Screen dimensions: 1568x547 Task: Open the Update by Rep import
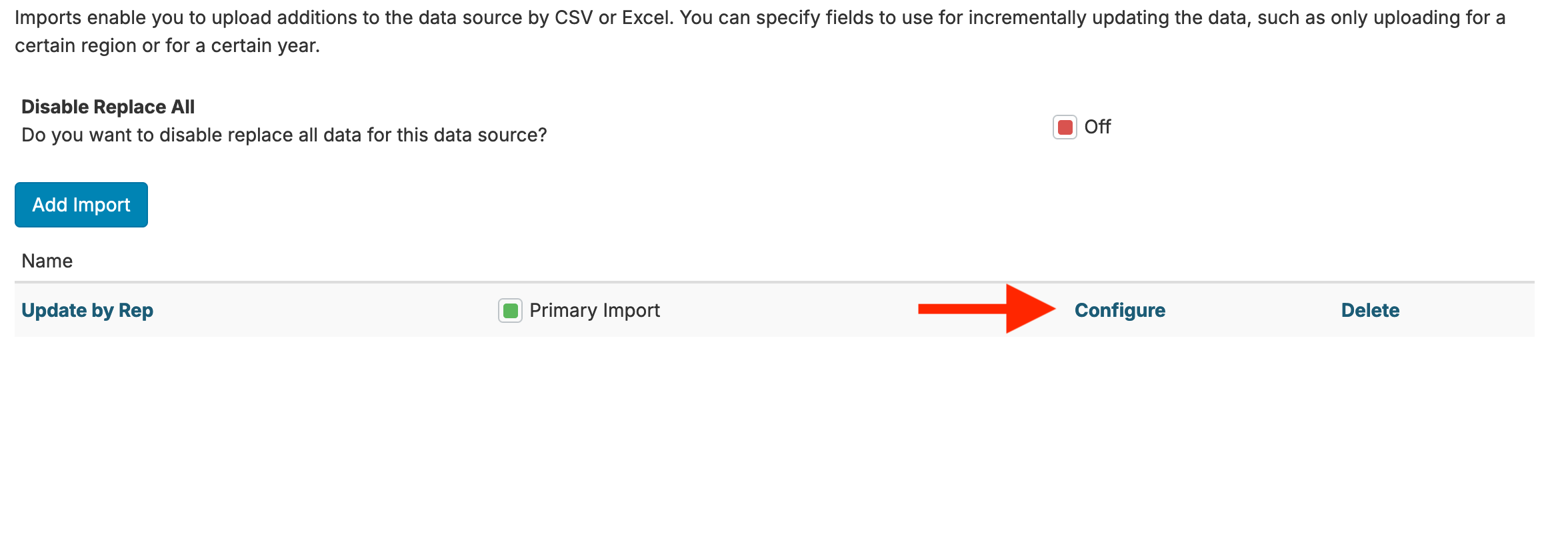tap(87, 311)
